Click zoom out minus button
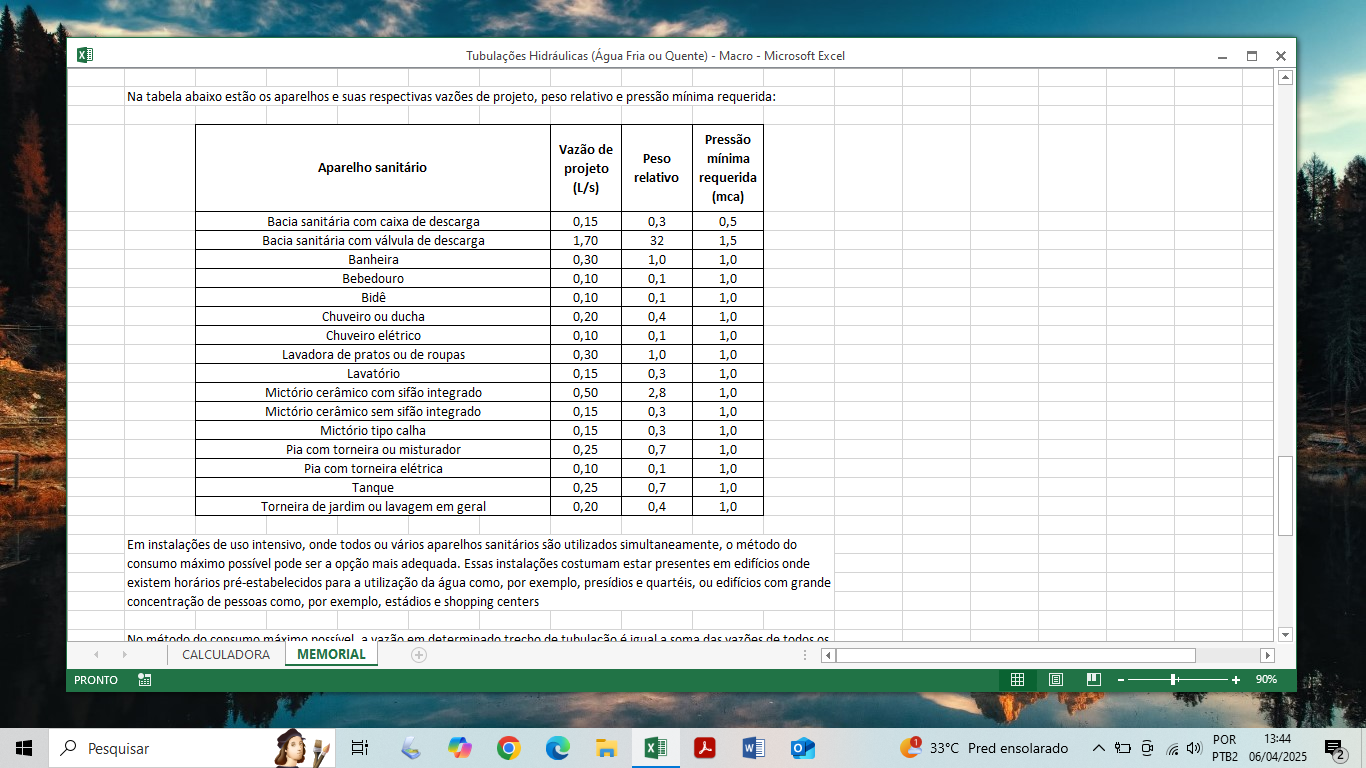The height and width of the screenshot is (768, 1366). [1121, 680]
